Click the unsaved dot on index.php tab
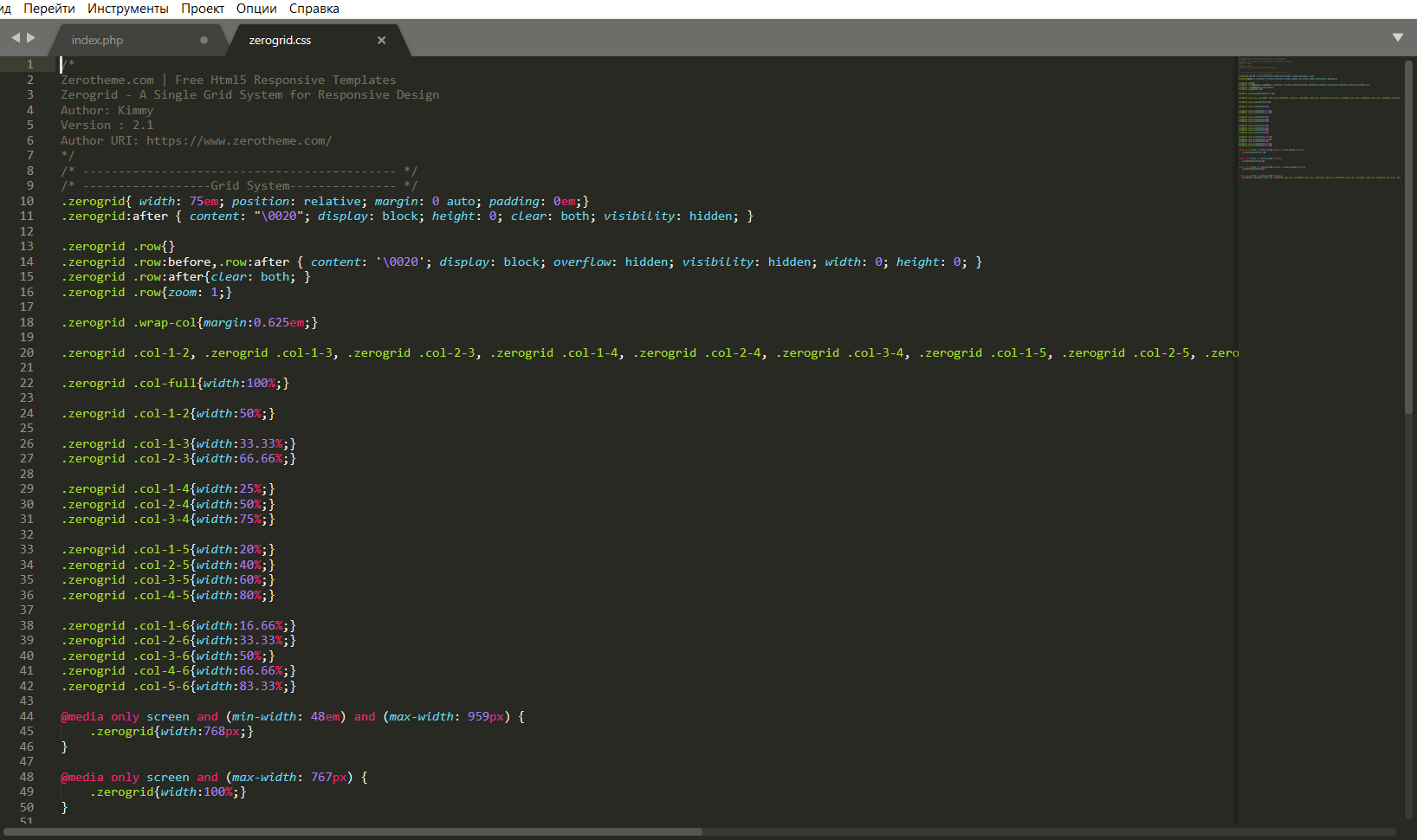The image size is (1417, 840). (x=204, y=40)
